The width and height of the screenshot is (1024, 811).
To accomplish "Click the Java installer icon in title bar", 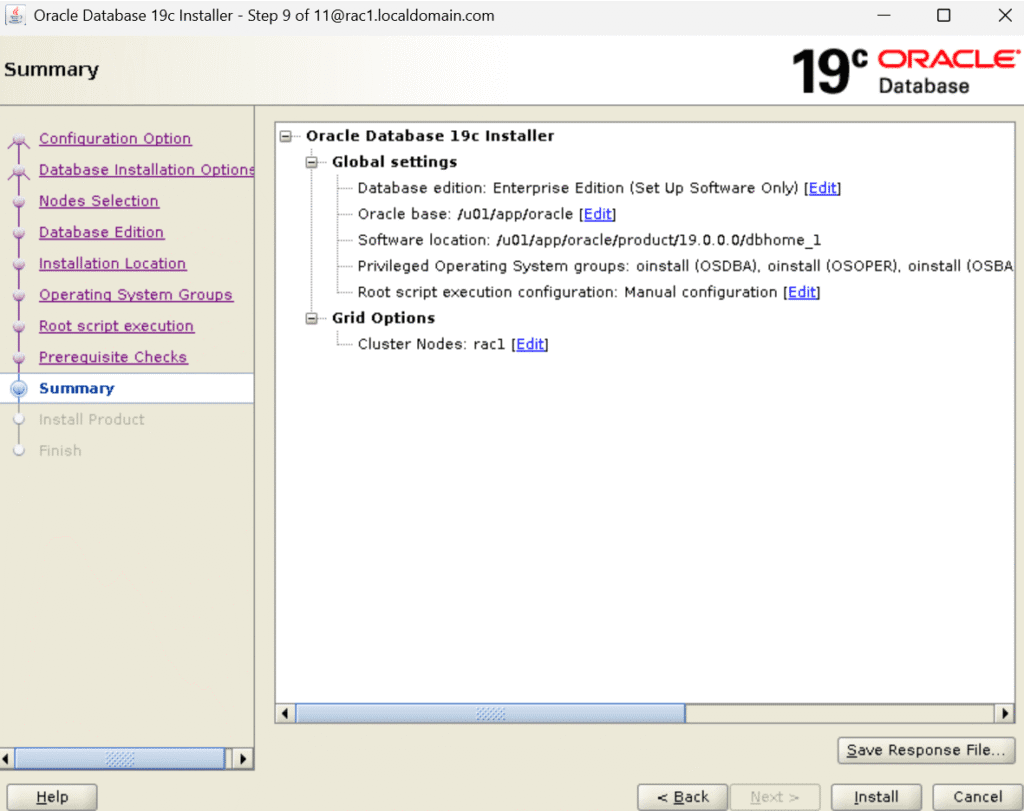I will [x=16, y=16].
